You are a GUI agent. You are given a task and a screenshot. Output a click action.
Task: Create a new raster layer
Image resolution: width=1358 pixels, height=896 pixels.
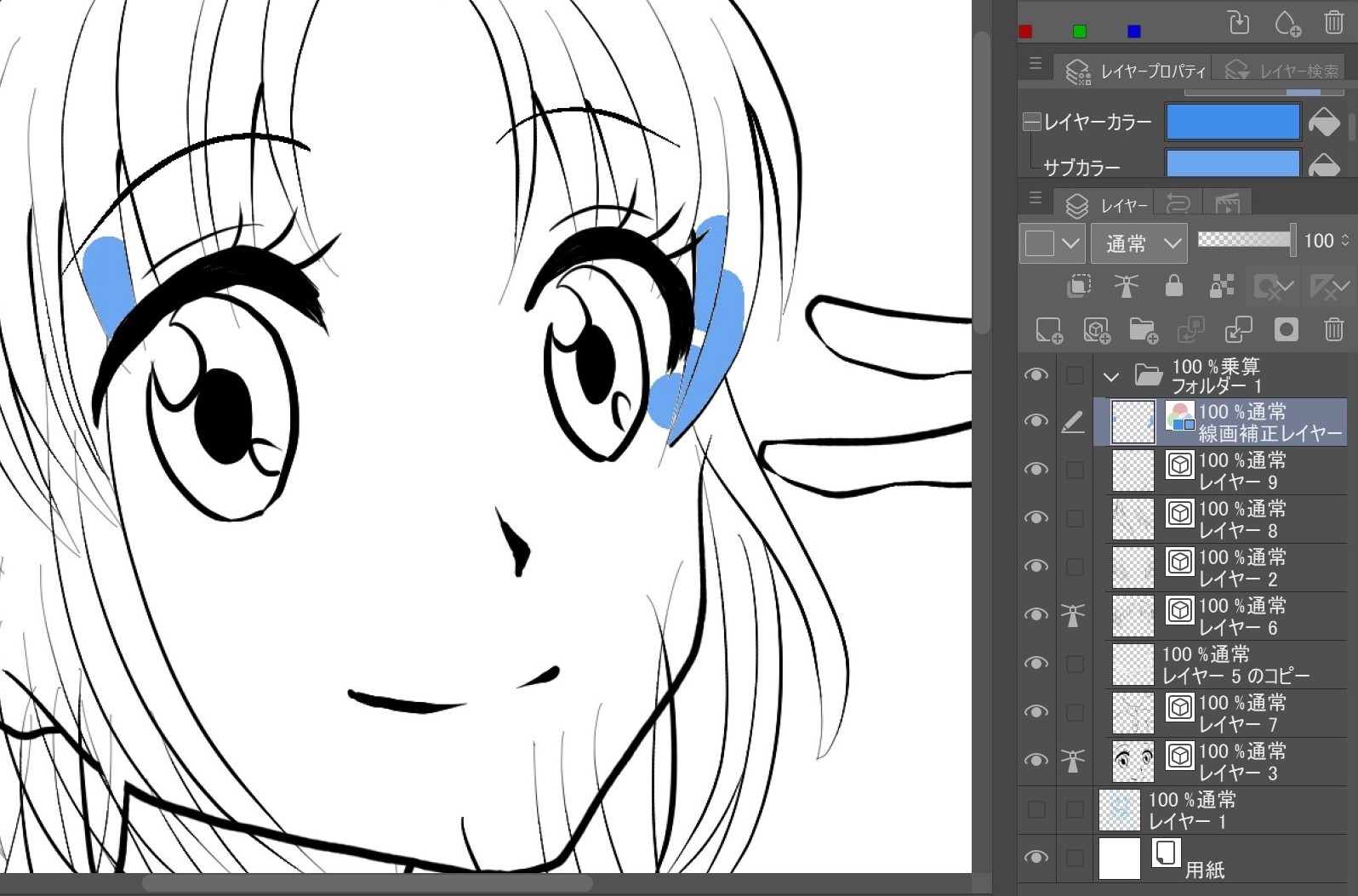[x=1049, y=330]
